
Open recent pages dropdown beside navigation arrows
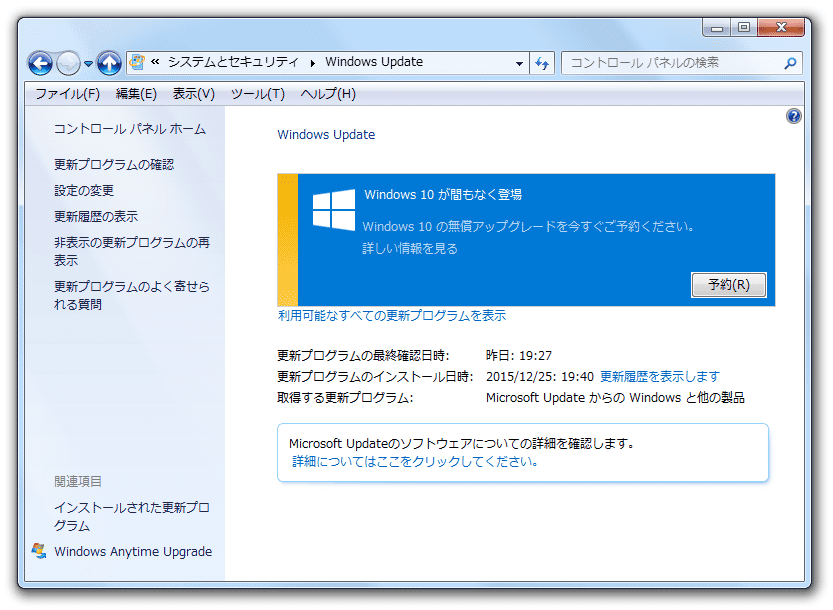(x=89, y=64)
